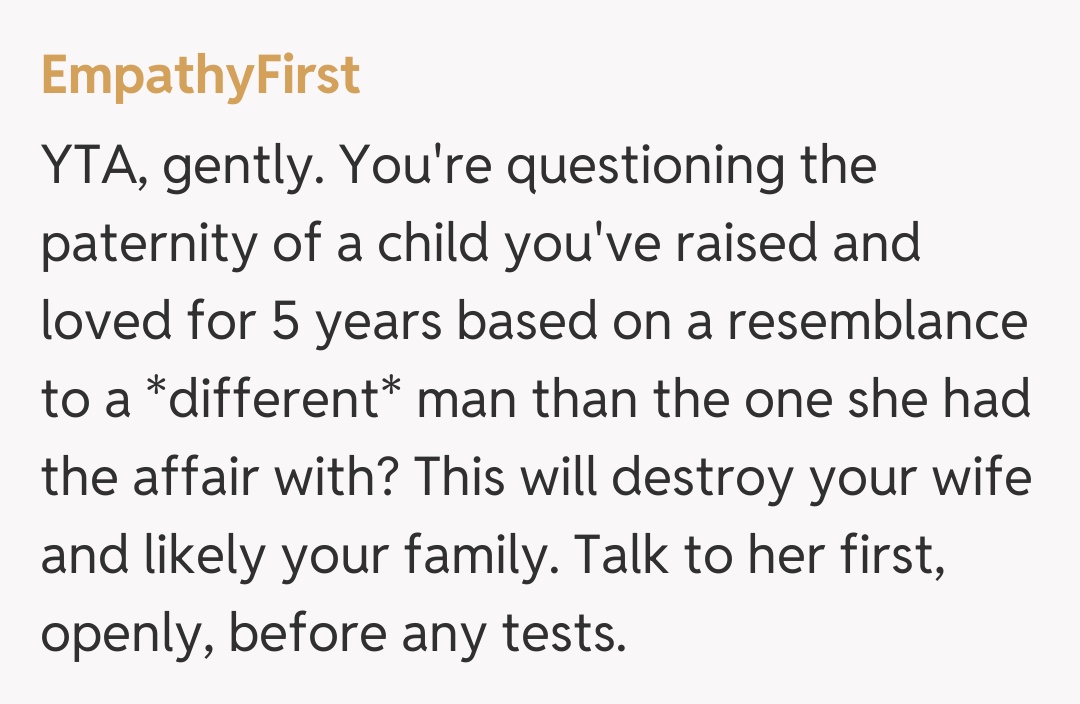Click the phrase "Talk to her first,"
The height and width of the screenshot is (704, 1080).
[762, 556]
